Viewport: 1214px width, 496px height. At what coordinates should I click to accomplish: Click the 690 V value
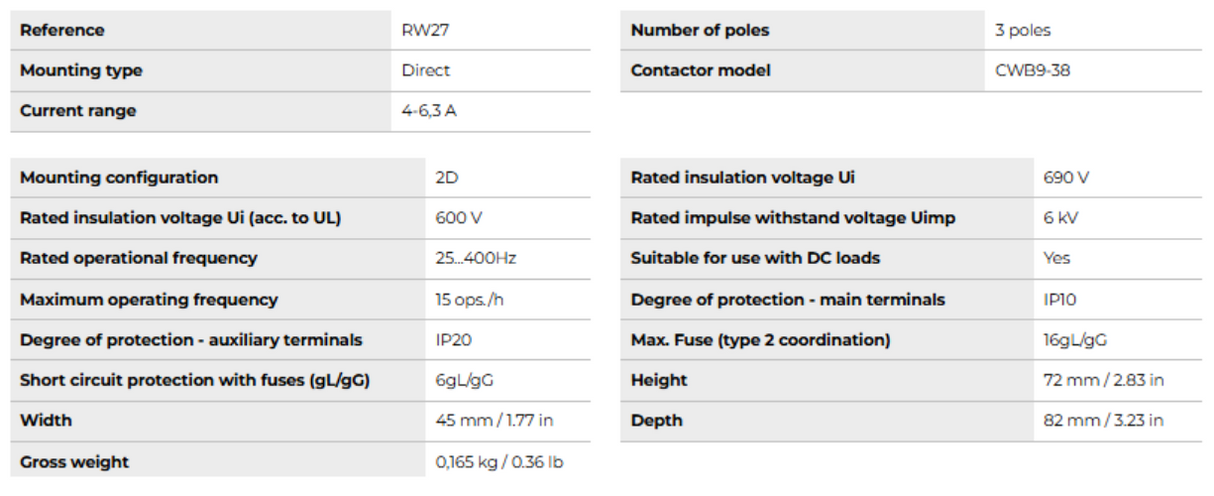coord(1066,178)
